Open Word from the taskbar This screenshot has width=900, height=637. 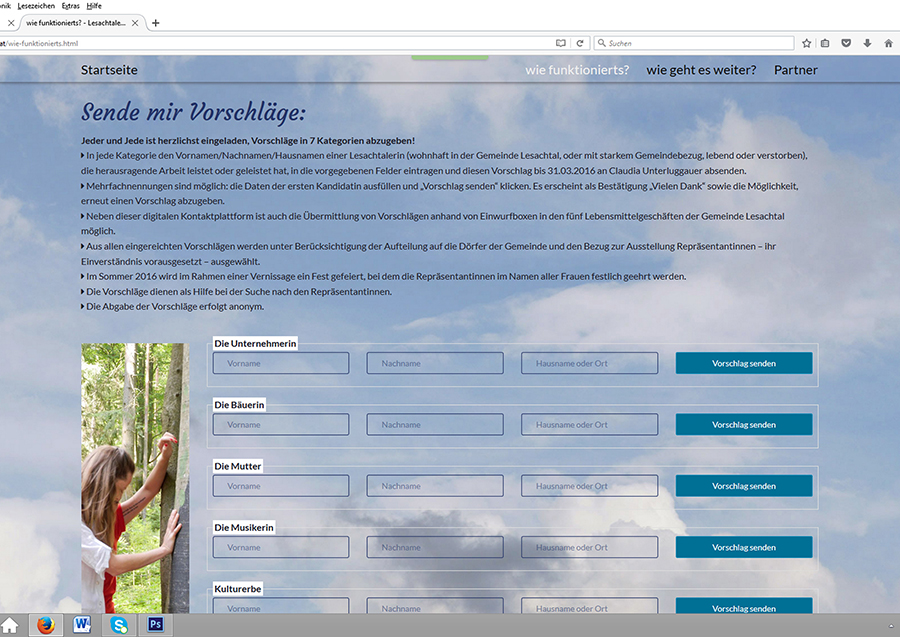[82, 624]
